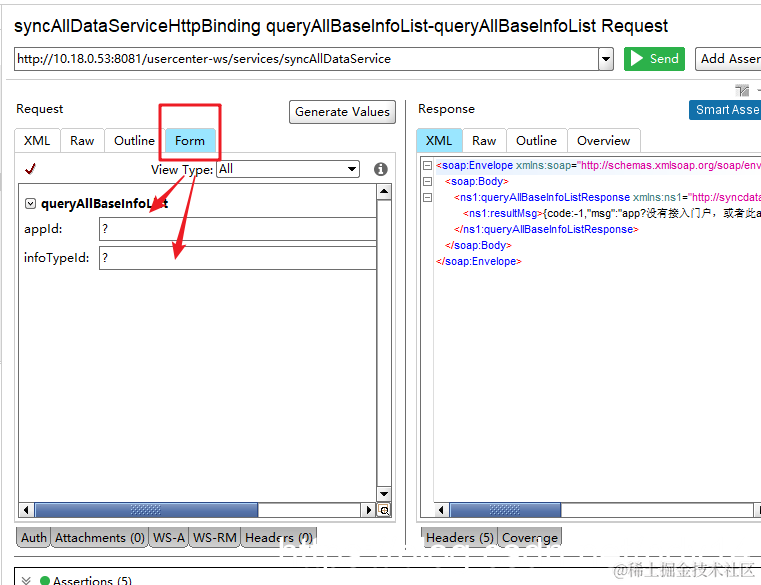Open the WS-A tab
Image resolution: width=761 pixels, height=585 pixels.
pos(168,537)
